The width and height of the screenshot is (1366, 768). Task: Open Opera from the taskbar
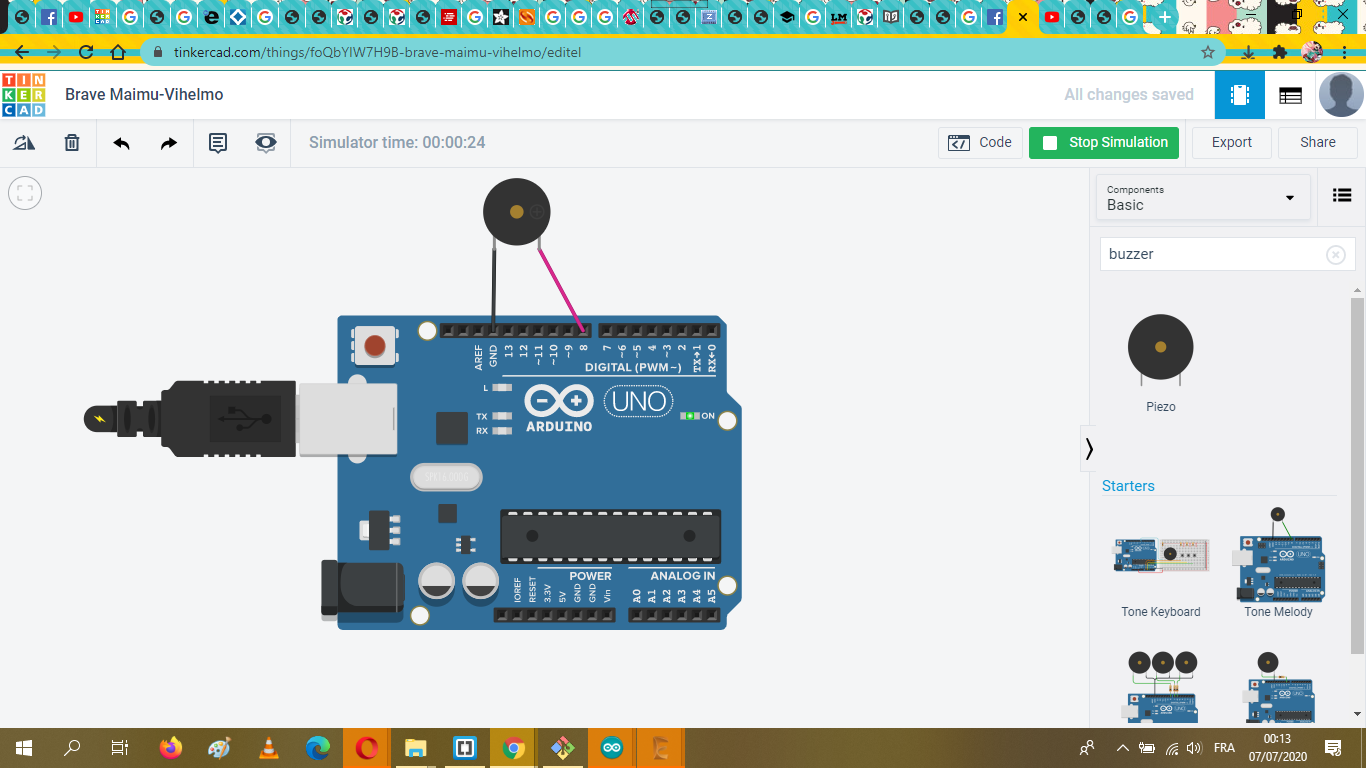pos(367,748)
